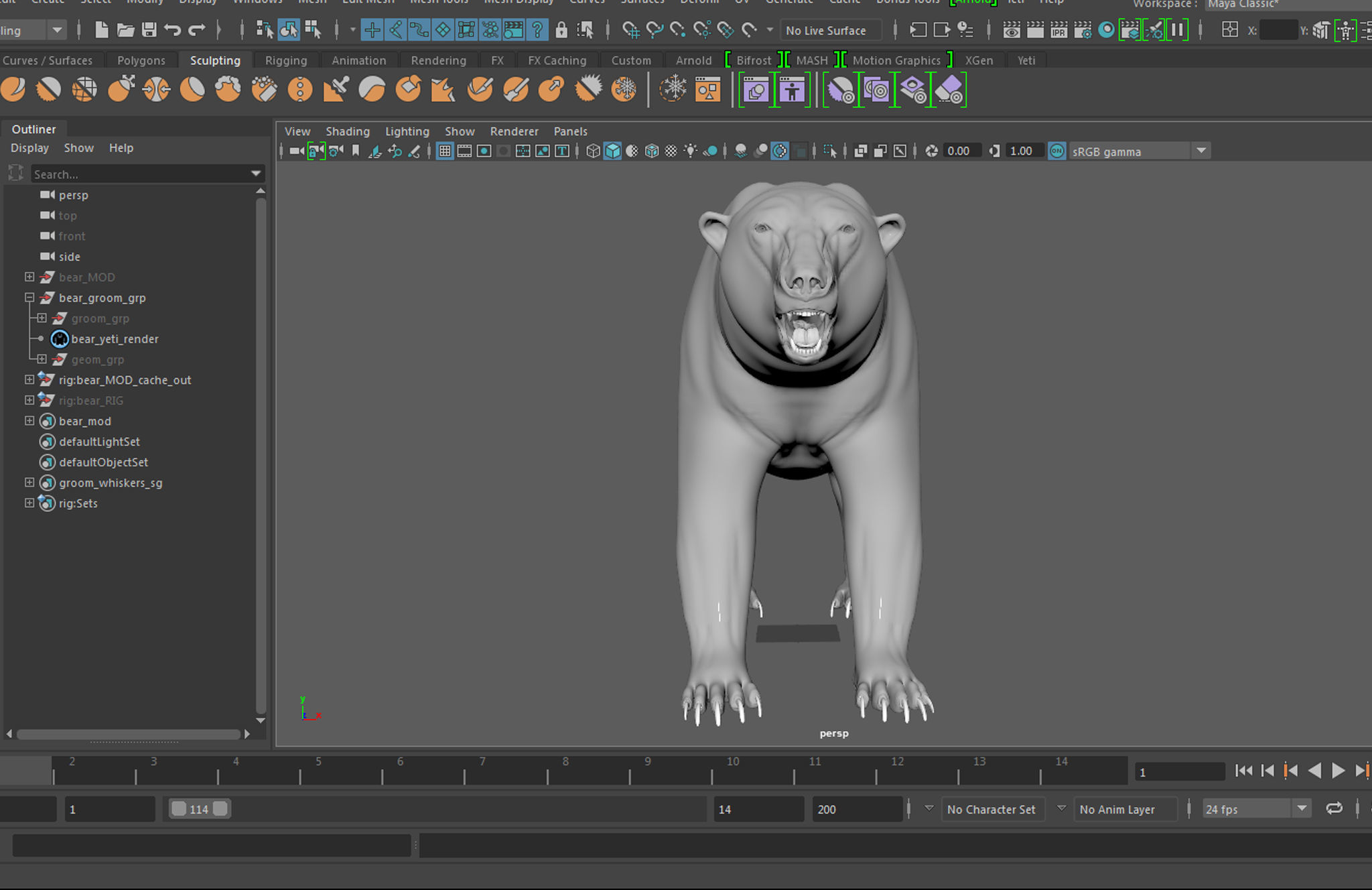Select the Wax sculpt tool
The width and height of the screenshot is (1372, 890).
(372, 88)
